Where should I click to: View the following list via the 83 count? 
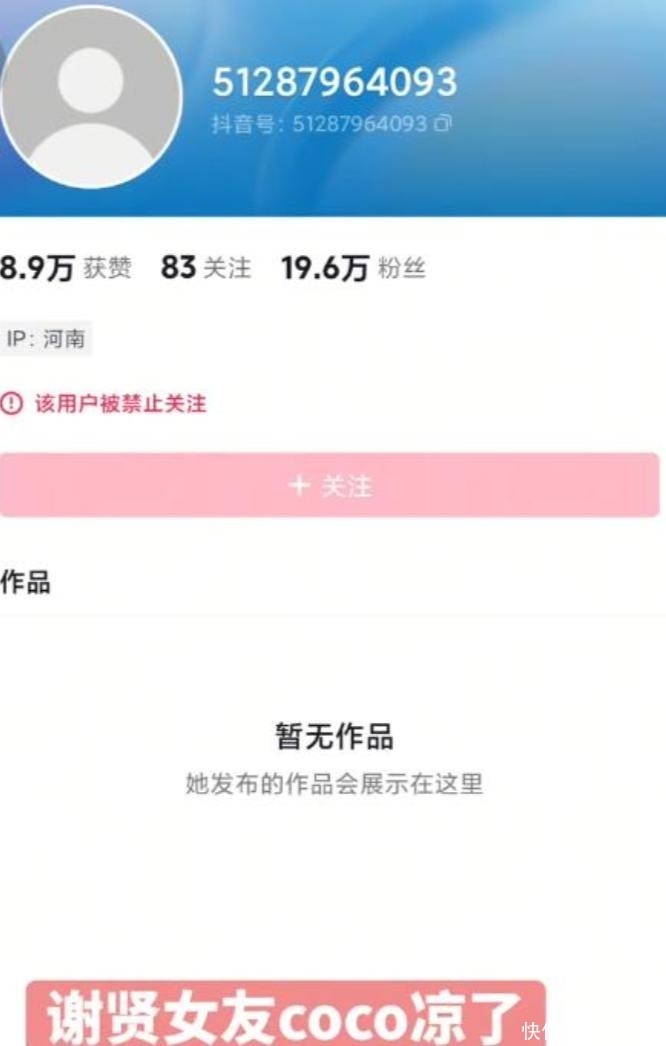[x=178, y=268]
